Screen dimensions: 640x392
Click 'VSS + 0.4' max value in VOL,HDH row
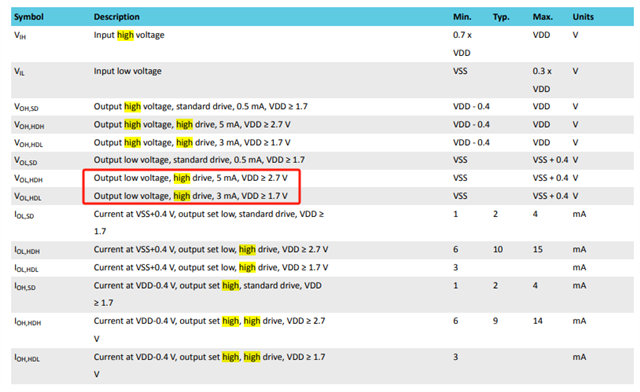point(550,178)
